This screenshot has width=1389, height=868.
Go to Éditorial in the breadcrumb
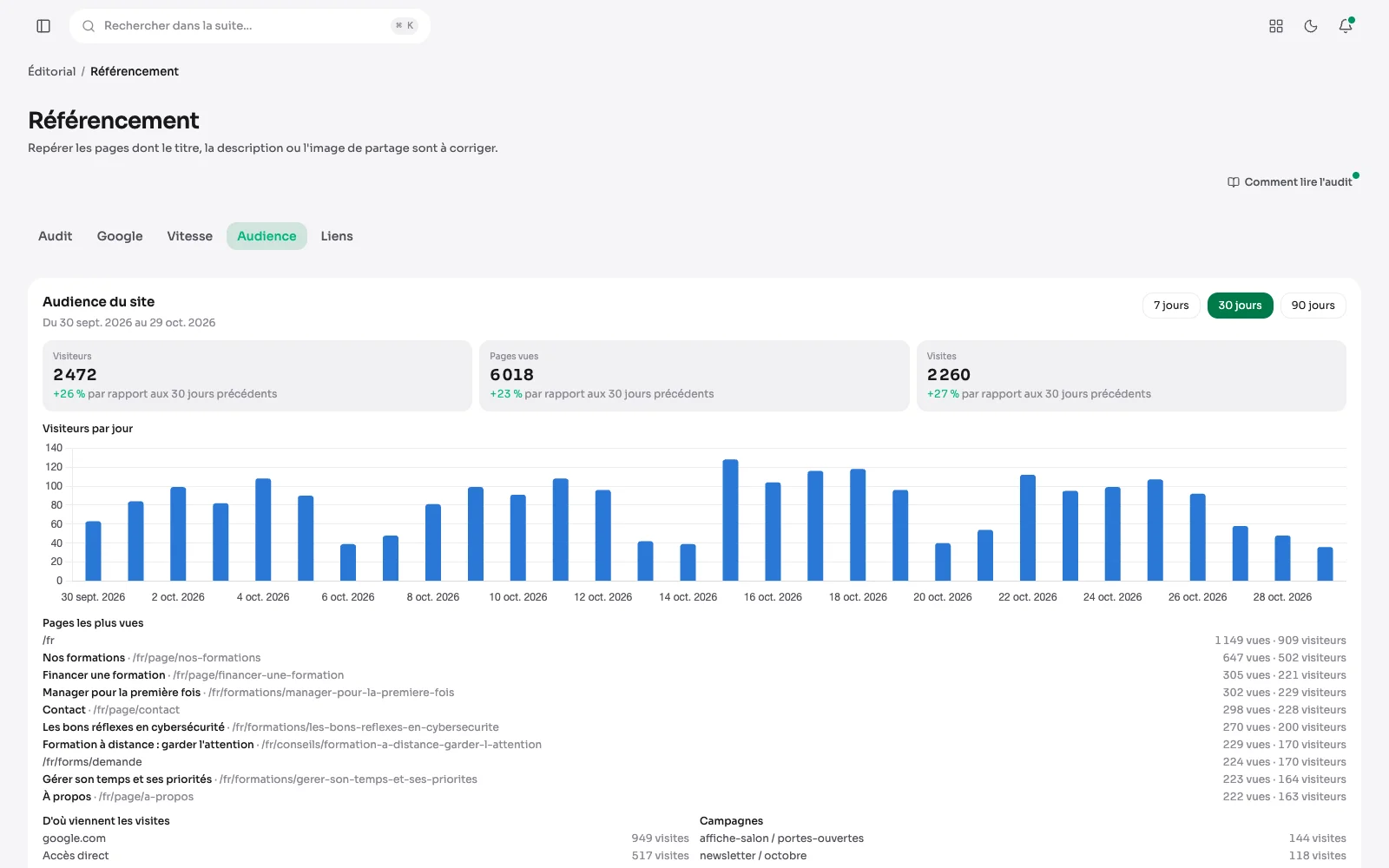[52, 71]
